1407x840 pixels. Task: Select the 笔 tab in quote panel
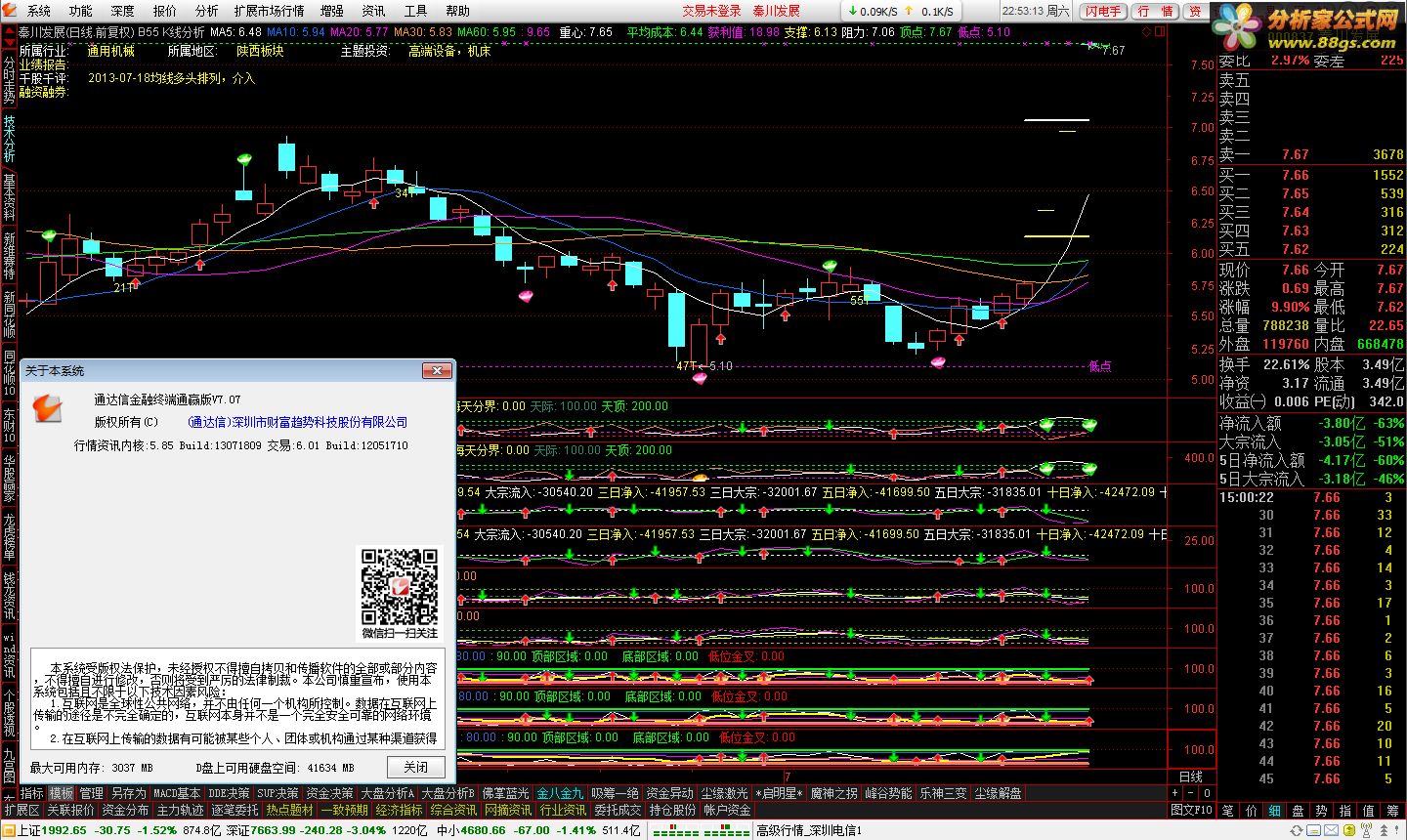[1227, 810]
